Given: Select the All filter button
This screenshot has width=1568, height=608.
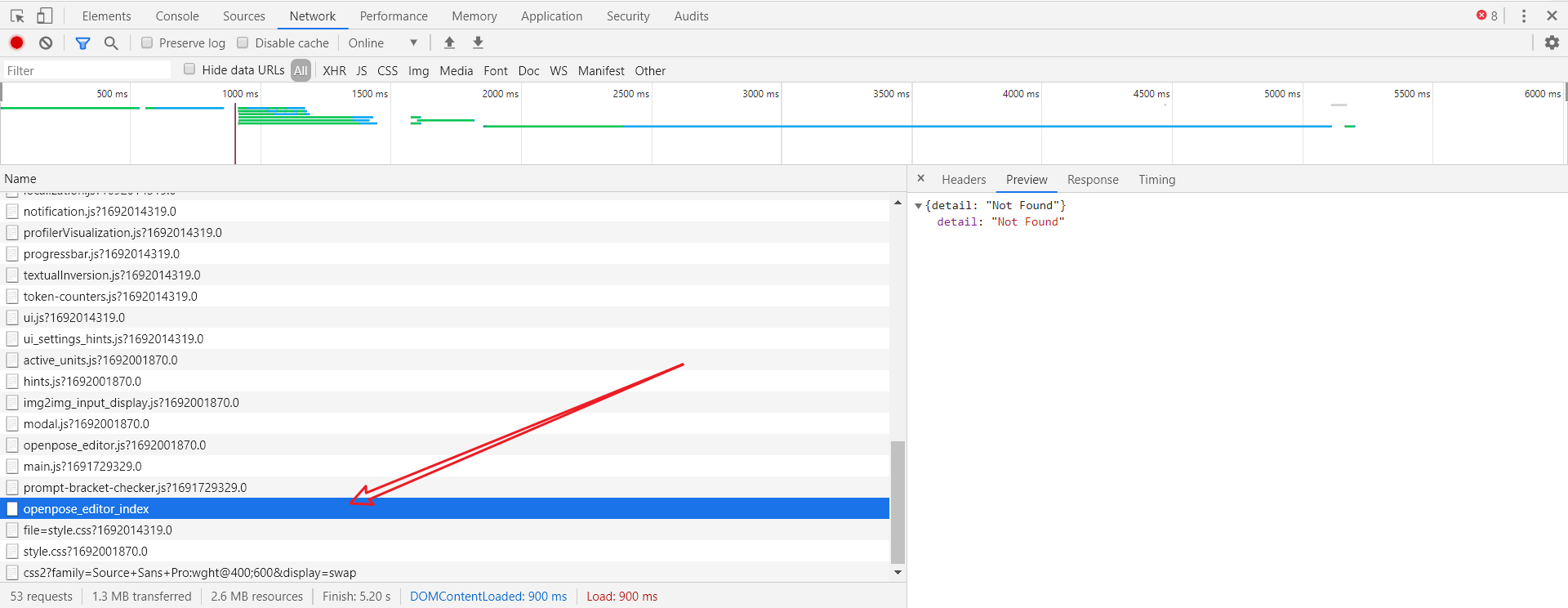Looking at the screenshot, I should click(x=301, y=70).
